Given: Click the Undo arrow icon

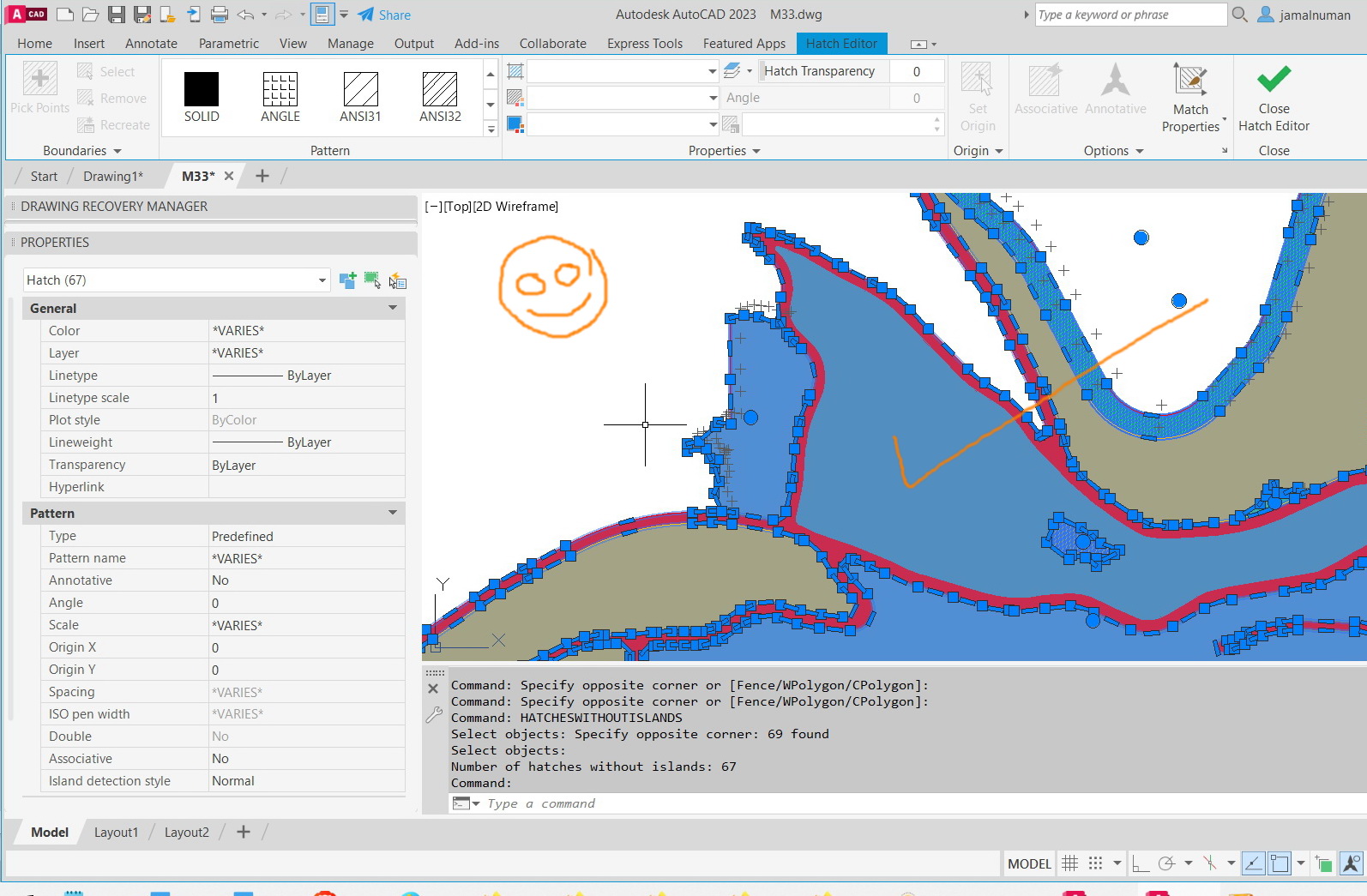Looking at the screenshot, I should (x=245, y=15).
